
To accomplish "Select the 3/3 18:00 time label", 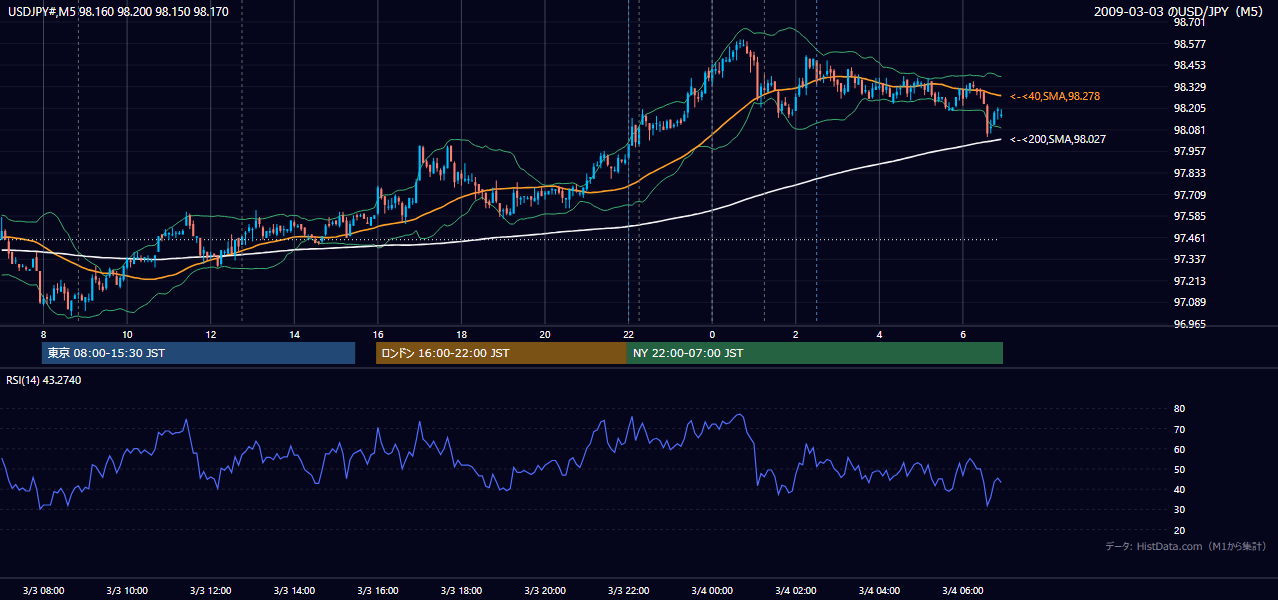I will pyautogui.click(x=461, y=590).
